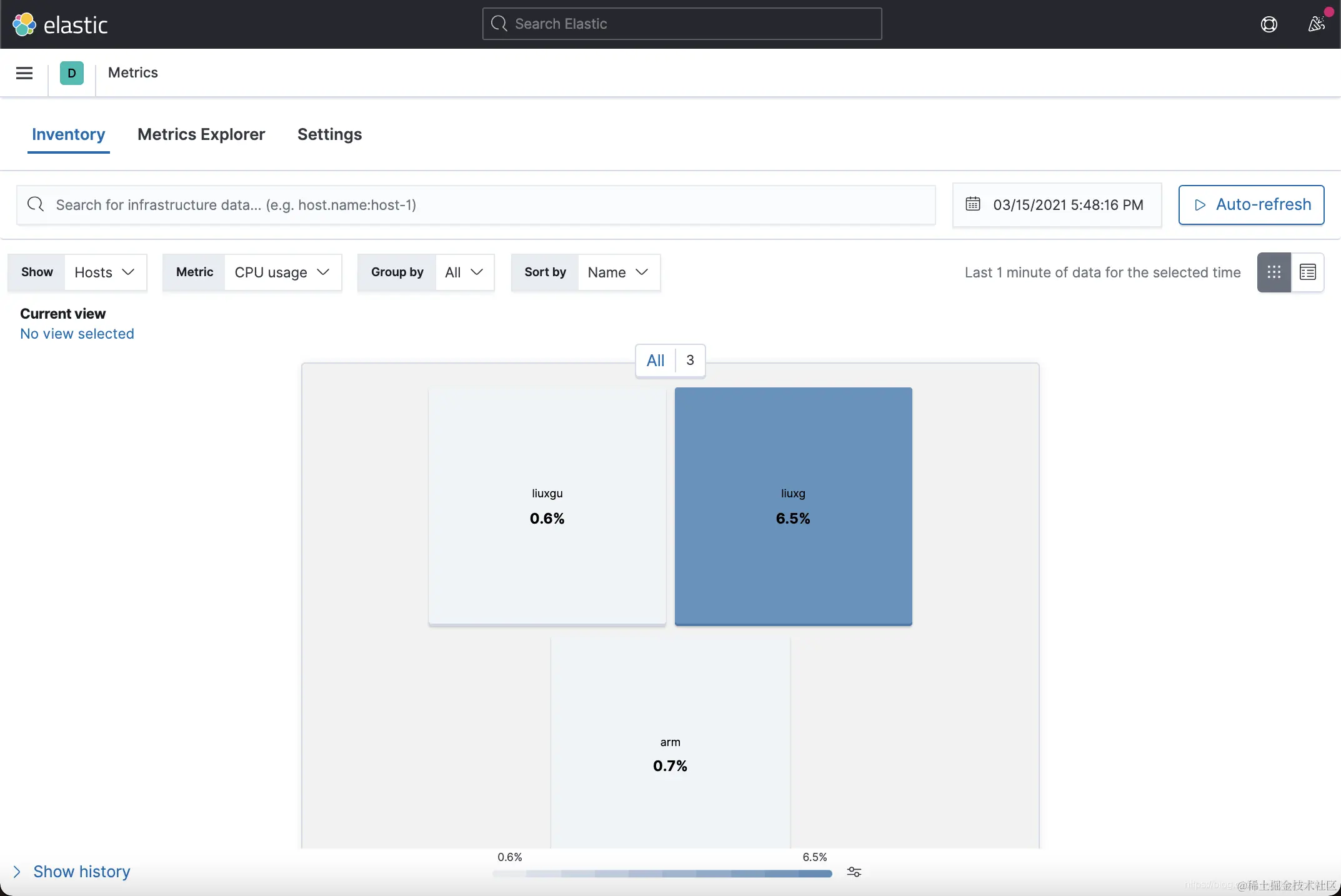Open legend options slider icon
This screenshot has width=1341, height=896.
tap(854, 872)
